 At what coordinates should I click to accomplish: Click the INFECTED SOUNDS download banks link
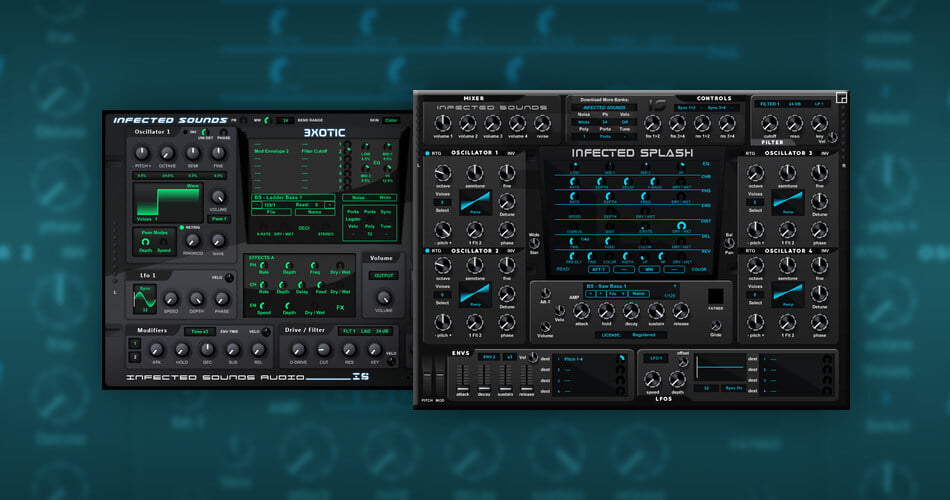click(x=604, y=107)
